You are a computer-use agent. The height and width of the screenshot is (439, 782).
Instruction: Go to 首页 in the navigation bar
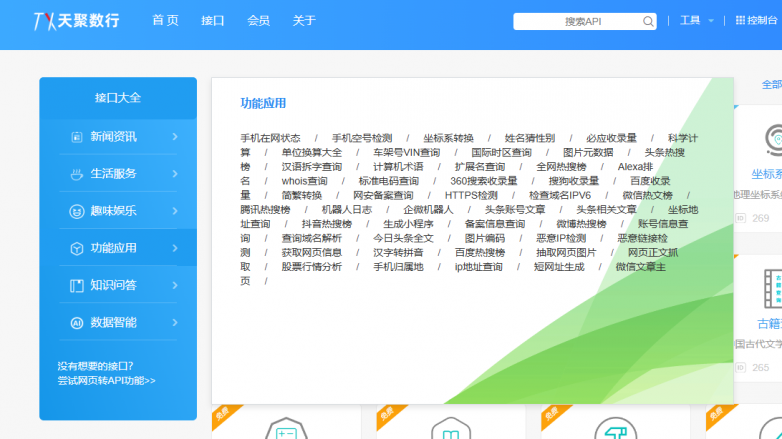pos(165,20)
